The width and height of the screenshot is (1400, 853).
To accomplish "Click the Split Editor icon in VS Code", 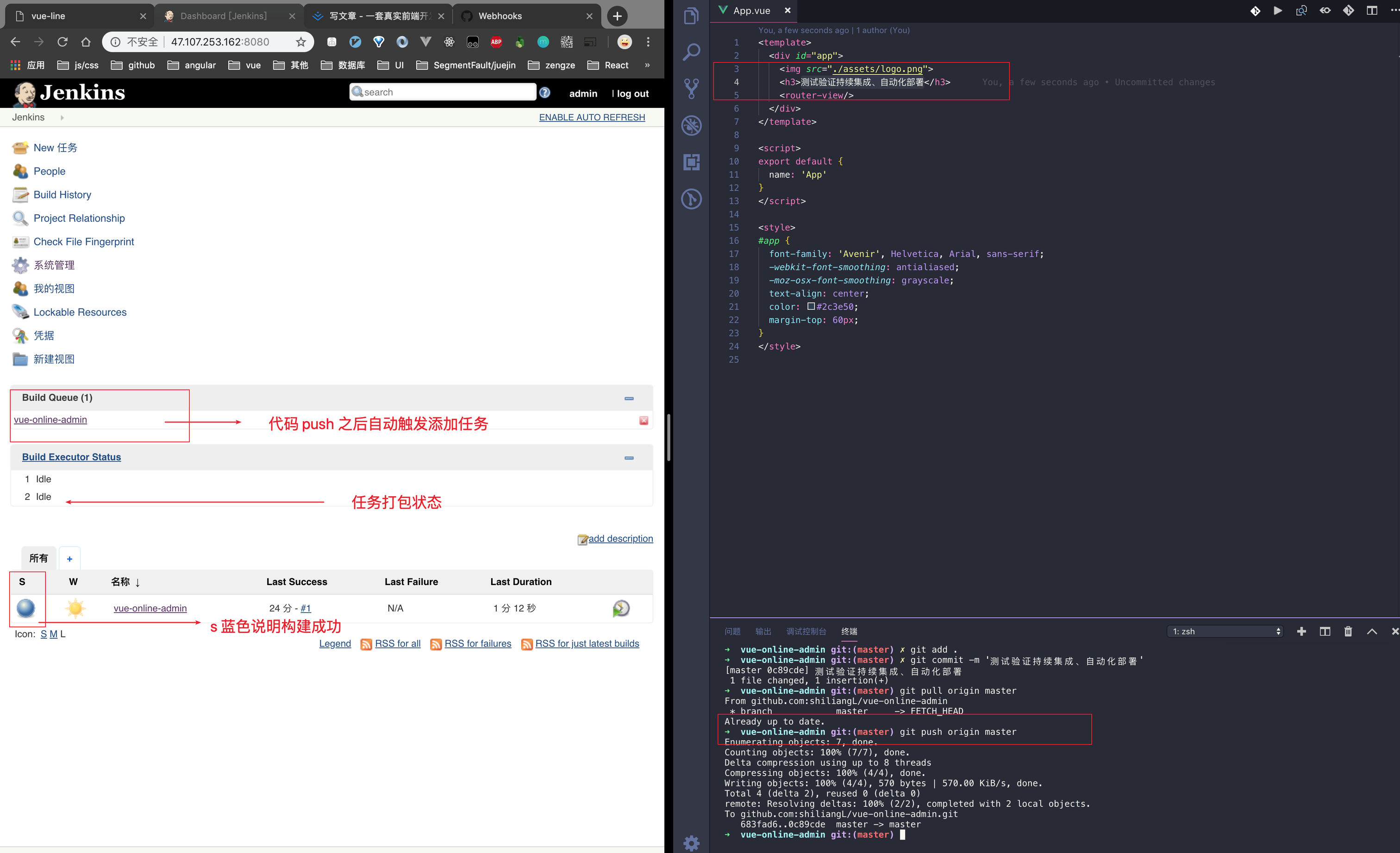I will pos(1372,10).
